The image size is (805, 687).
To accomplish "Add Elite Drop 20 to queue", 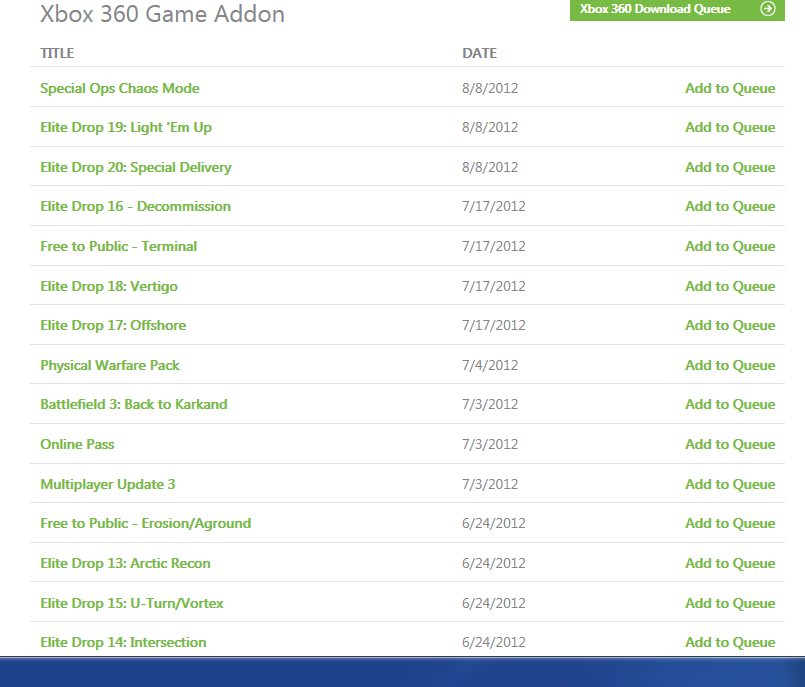I will (x=730, y=167).
